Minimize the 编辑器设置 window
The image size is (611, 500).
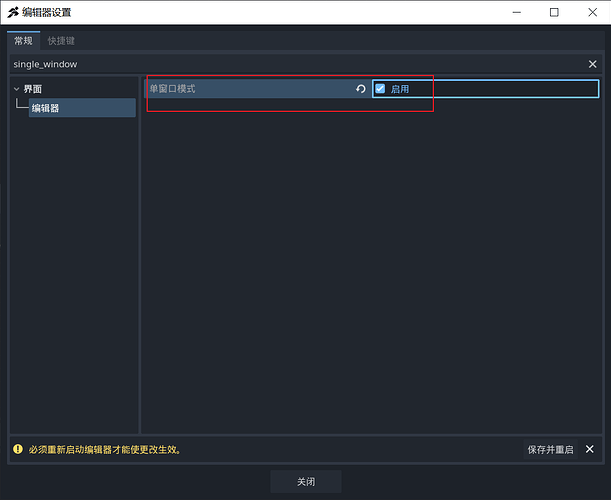tap(517, 12)
